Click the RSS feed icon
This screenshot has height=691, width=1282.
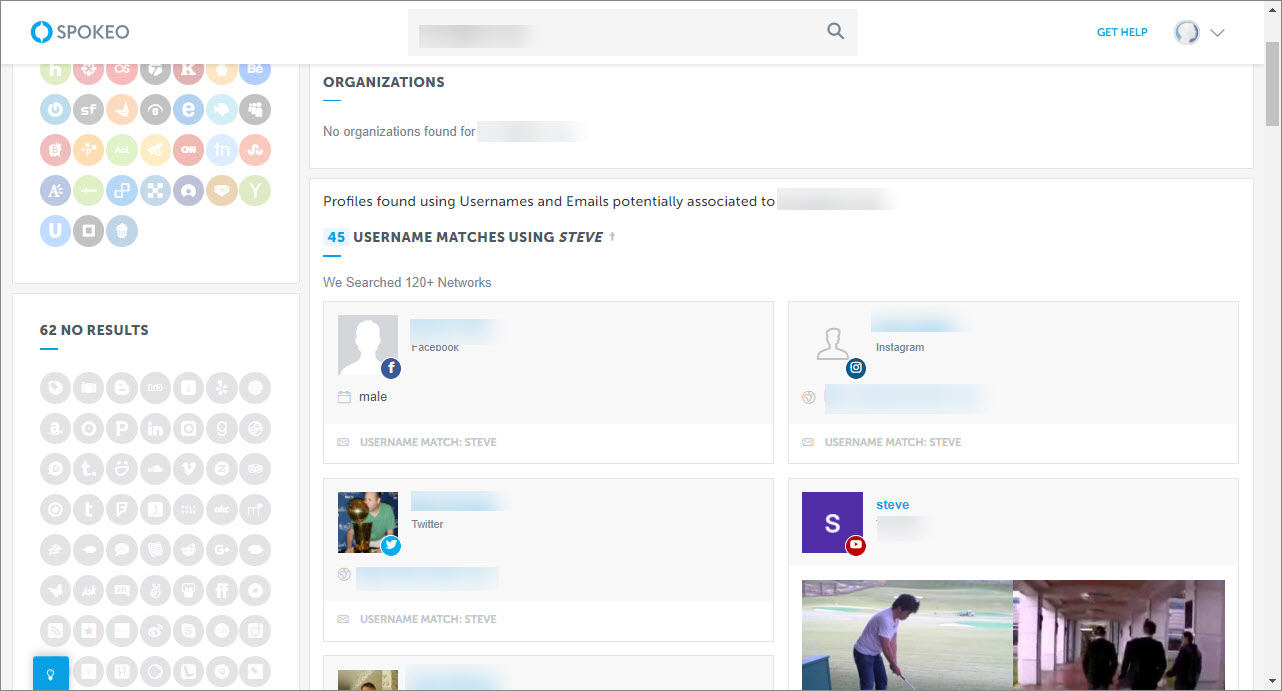coord(55,630)
